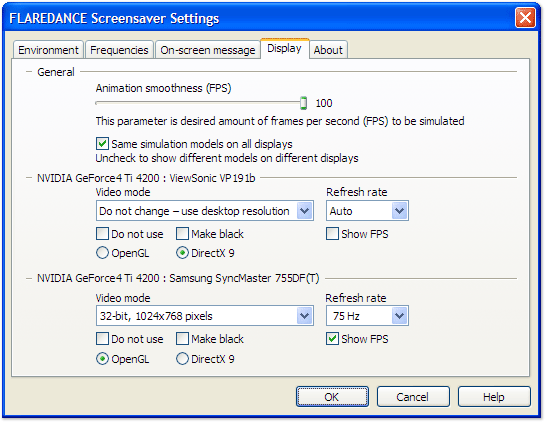Open ViewSonic Refresh rate Auto dropdown

(367, 211)
